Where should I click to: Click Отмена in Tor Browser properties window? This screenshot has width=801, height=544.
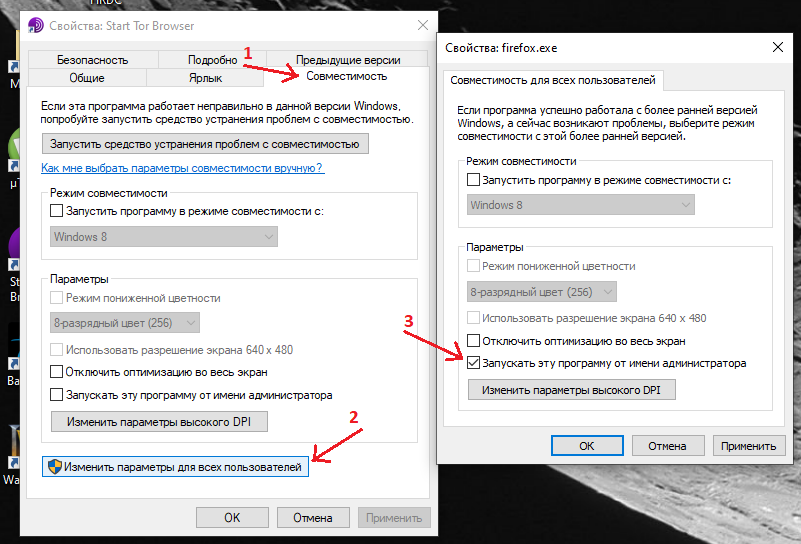(x=313, y=517)
